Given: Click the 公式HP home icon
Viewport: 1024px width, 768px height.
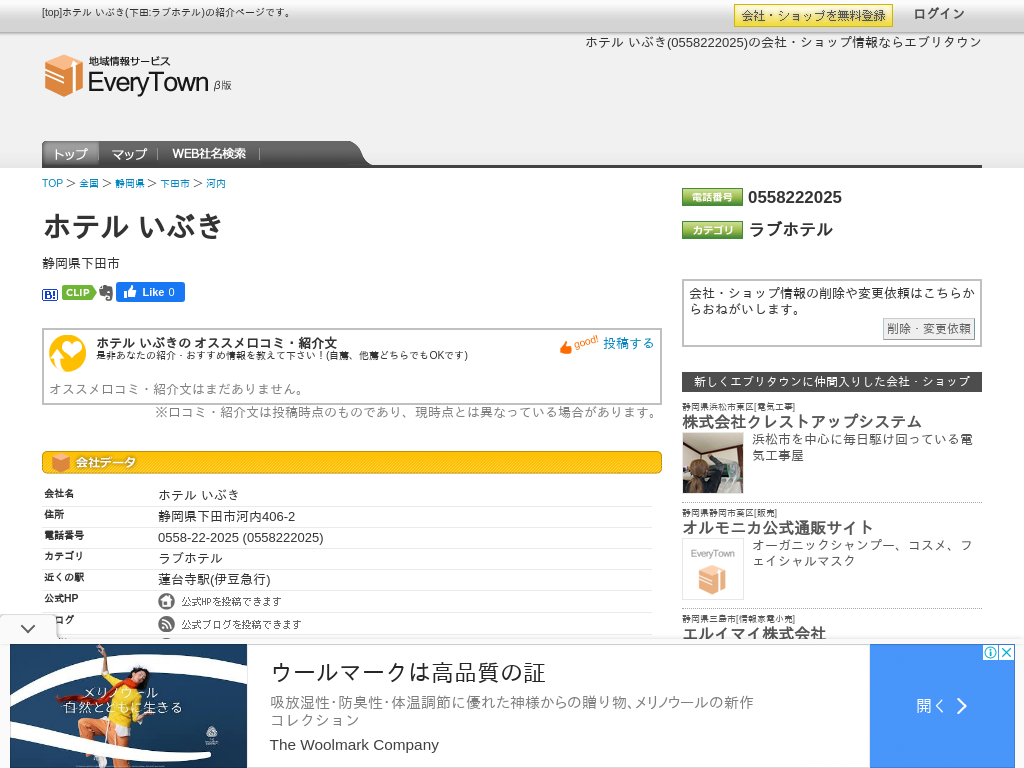Looking at the screenshot, I should coord(167,601).
